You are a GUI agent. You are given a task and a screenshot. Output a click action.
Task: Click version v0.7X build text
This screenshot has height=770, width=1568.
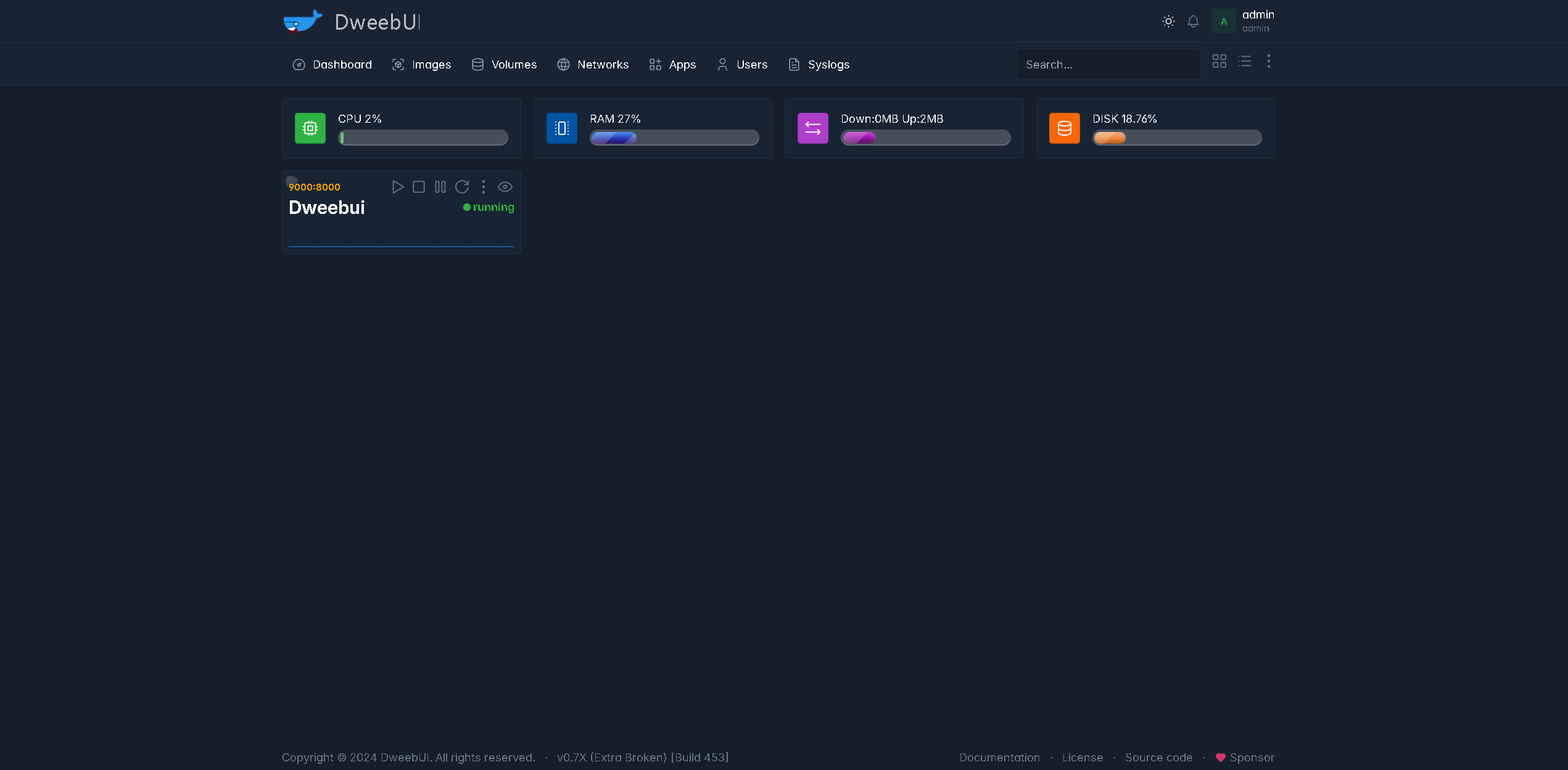pos(643,757)
